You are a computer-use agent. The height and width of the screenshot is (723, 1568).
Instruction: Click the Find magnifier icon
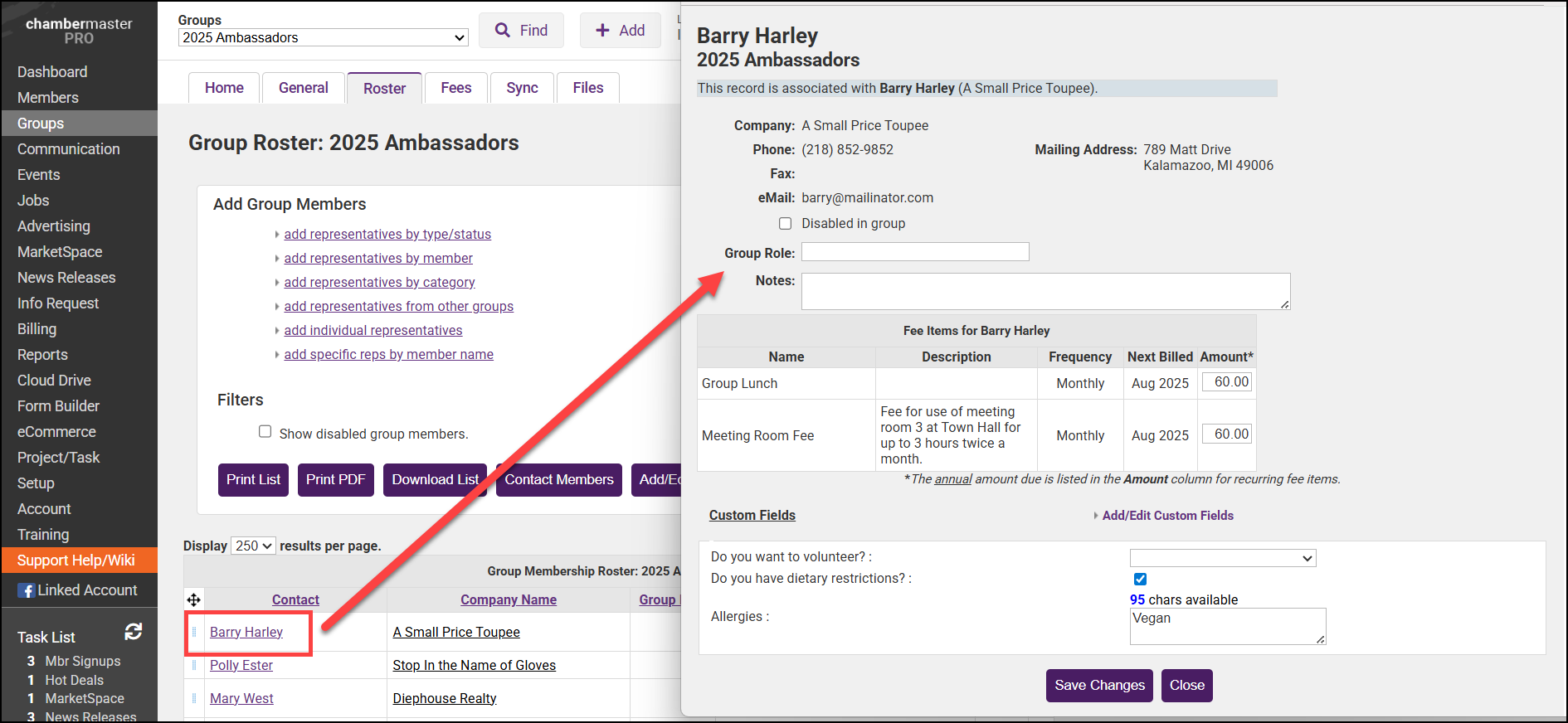[502, 31]
